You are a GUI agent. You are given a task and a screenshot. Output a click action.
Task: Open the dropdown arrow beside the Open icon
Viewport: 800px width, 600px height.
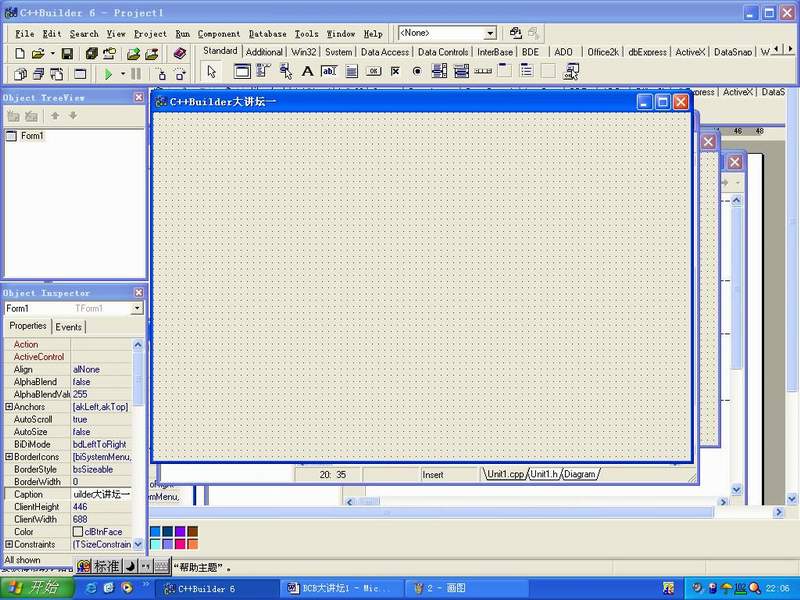coord(52,54)
